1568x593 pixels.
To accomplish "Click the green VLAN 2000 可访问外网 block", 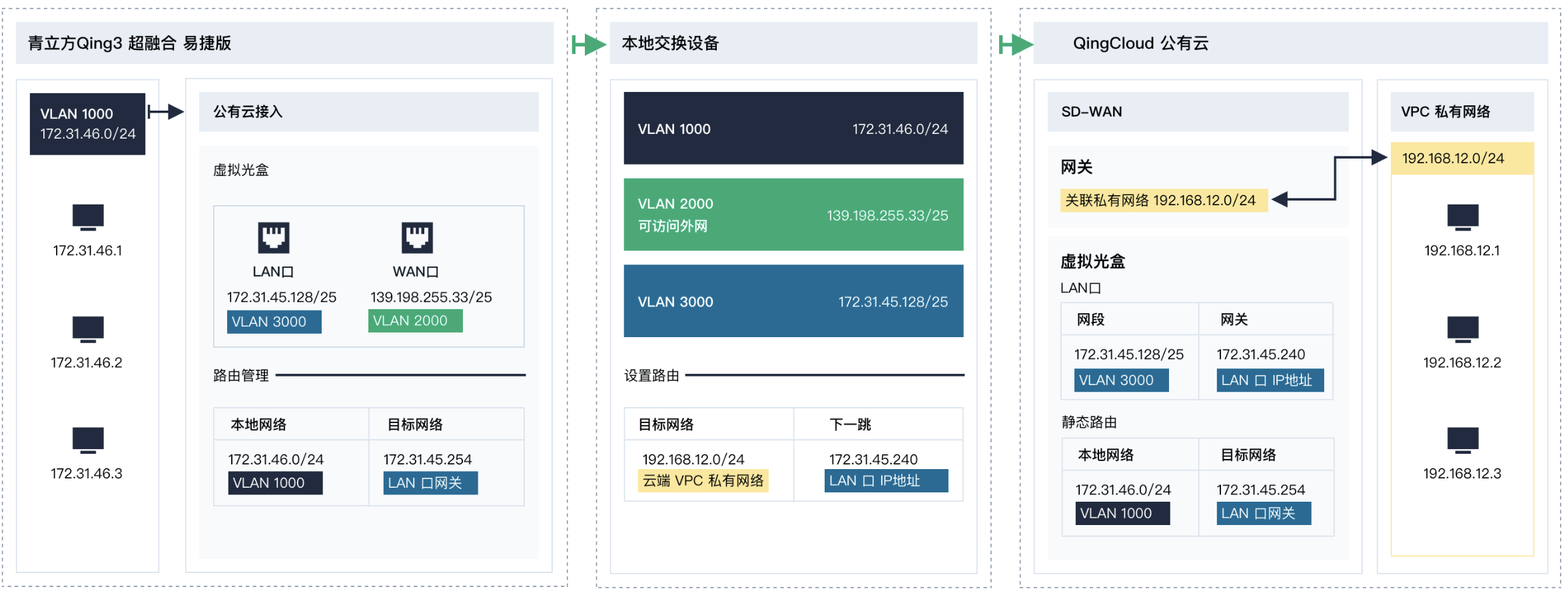I will [793, 215].
